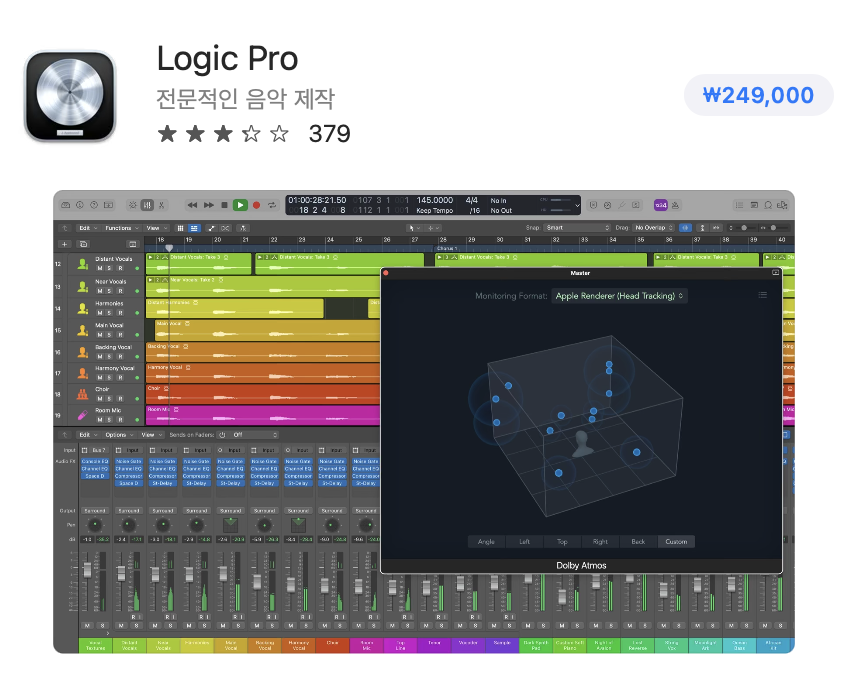Click the tempo value 145.0000 in the LCD
Screen dimensions: 856x684
435,200
